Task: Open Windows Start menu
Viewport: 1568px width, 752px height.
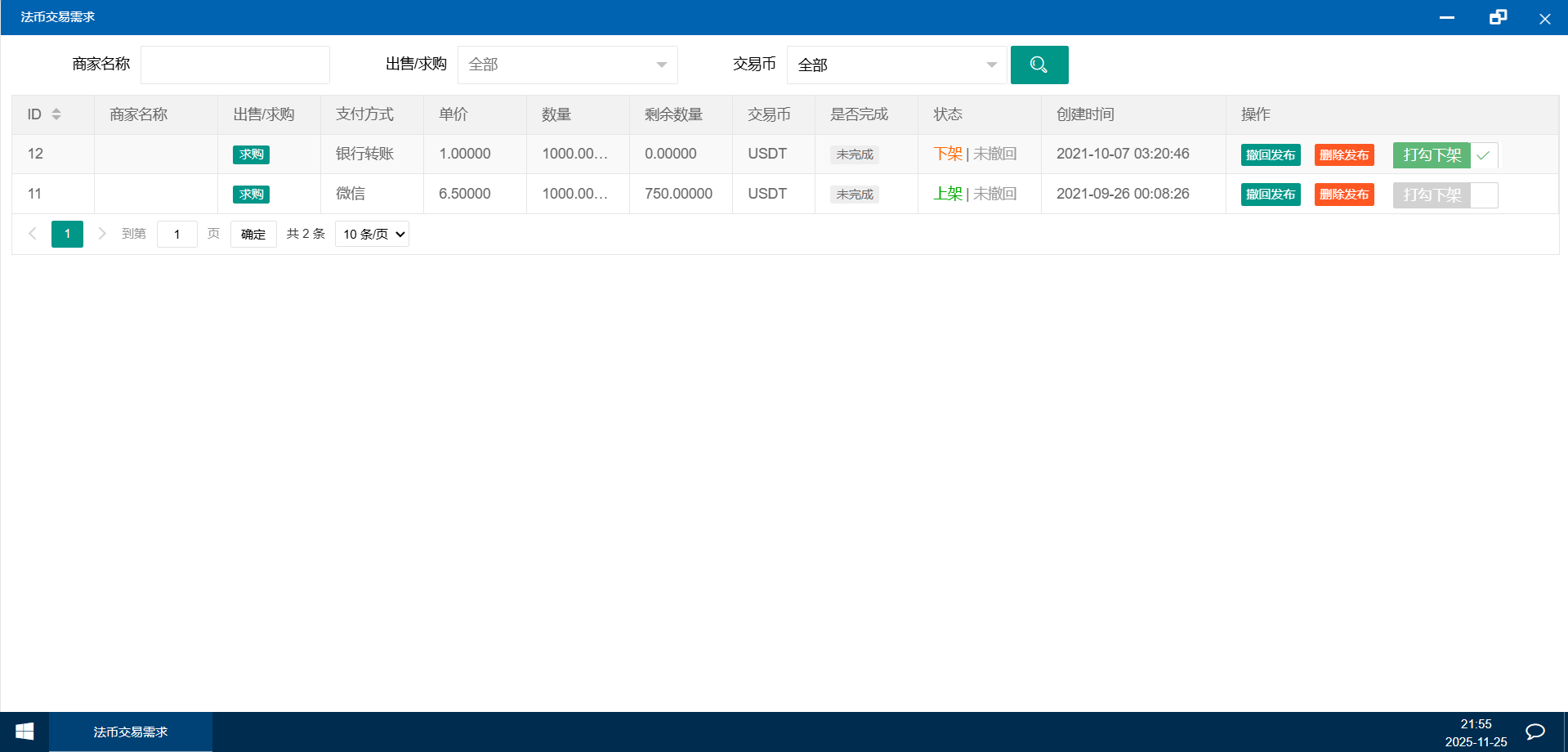Action: click(25, 732)
